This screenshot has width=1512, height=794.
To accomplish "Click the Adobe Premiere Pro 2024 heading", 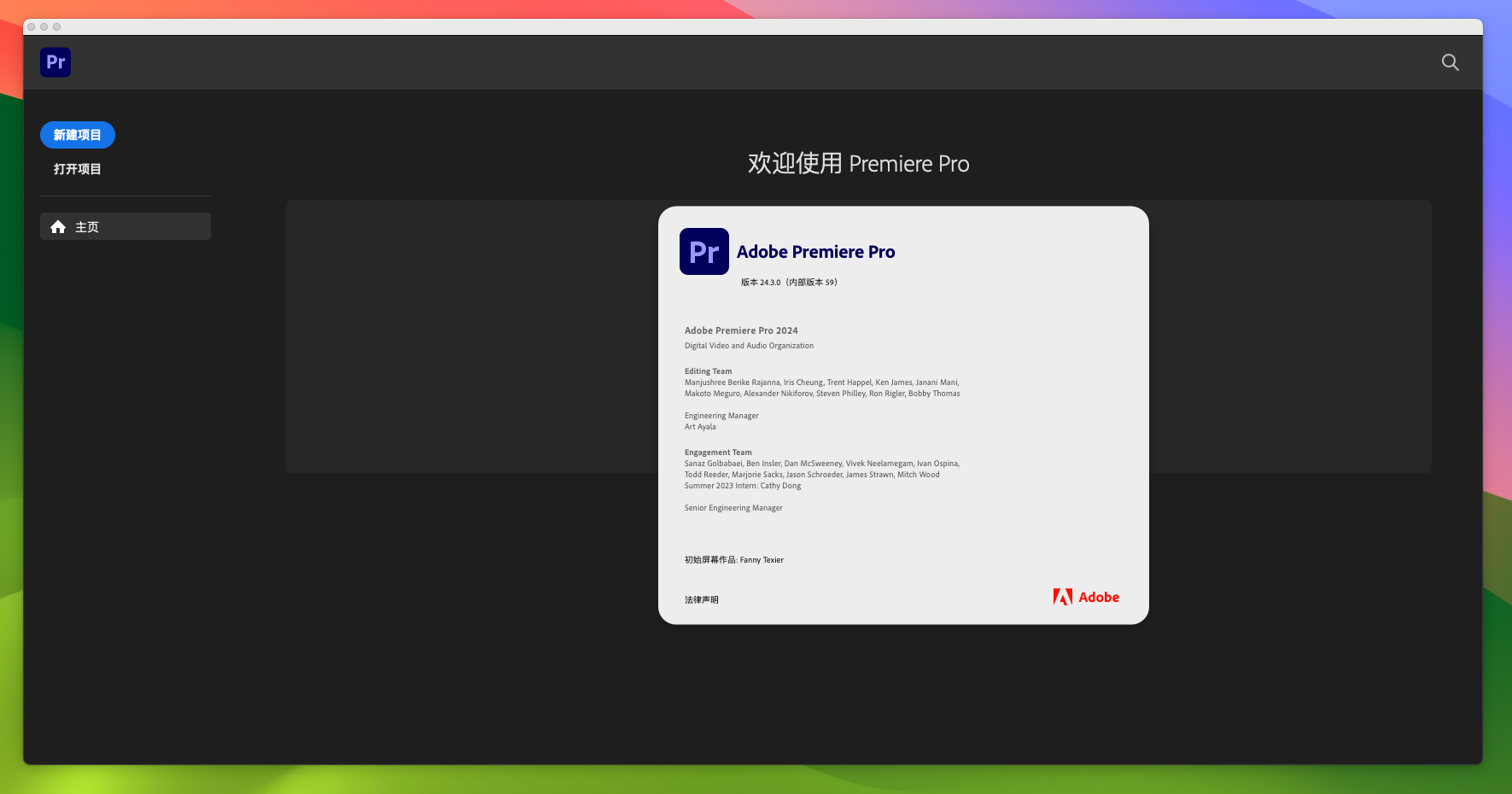I will 741,330.
